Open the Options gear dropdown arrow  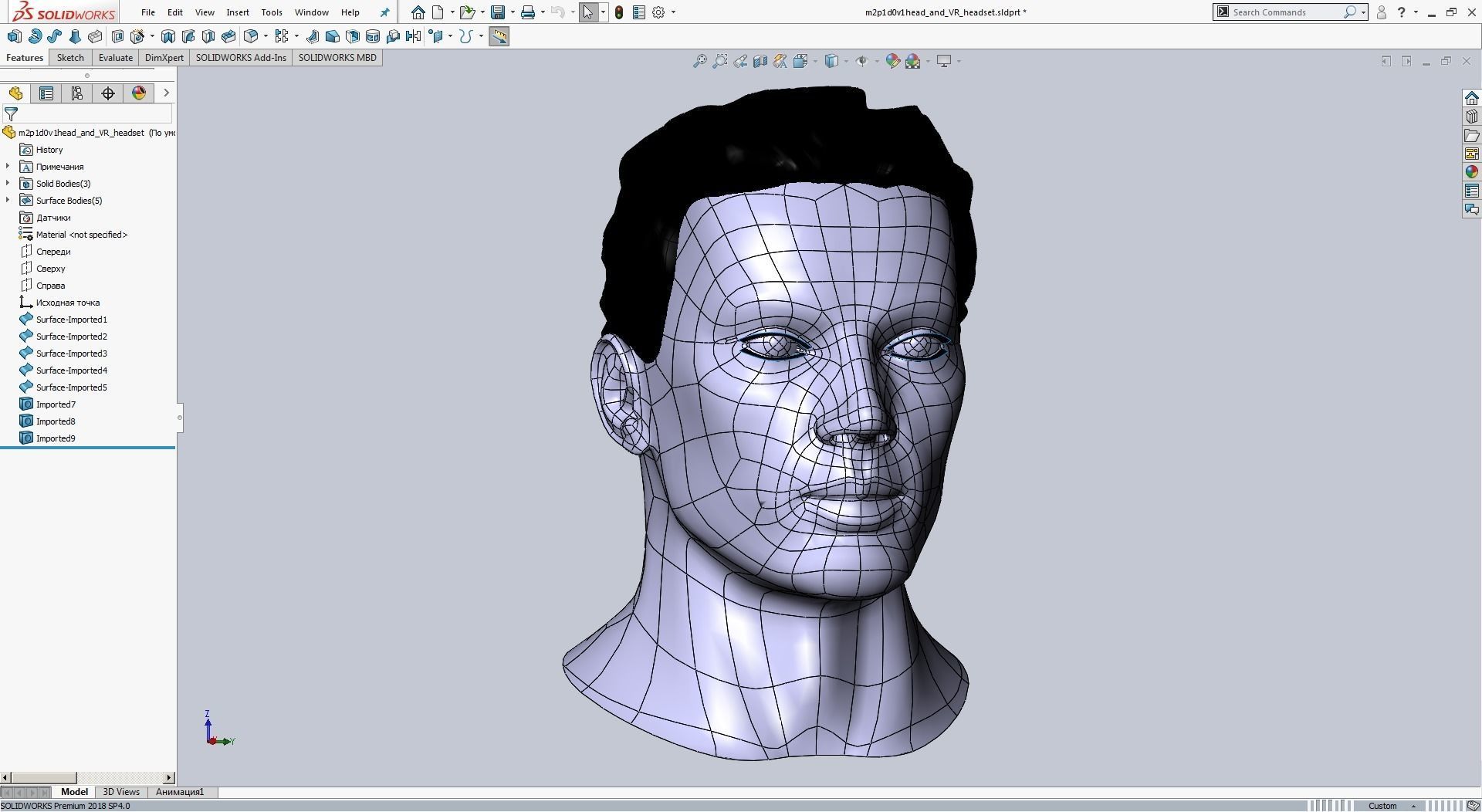[673, 12]
